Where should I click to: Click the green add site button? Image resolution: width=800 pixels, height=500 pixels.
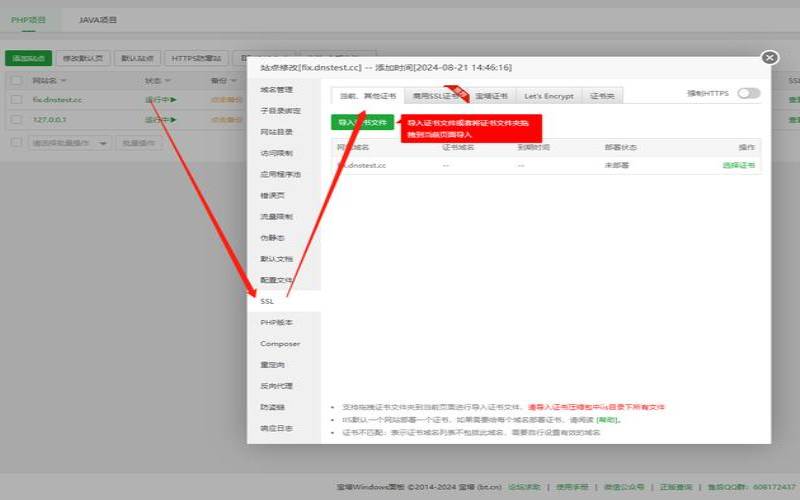point(29,58)
